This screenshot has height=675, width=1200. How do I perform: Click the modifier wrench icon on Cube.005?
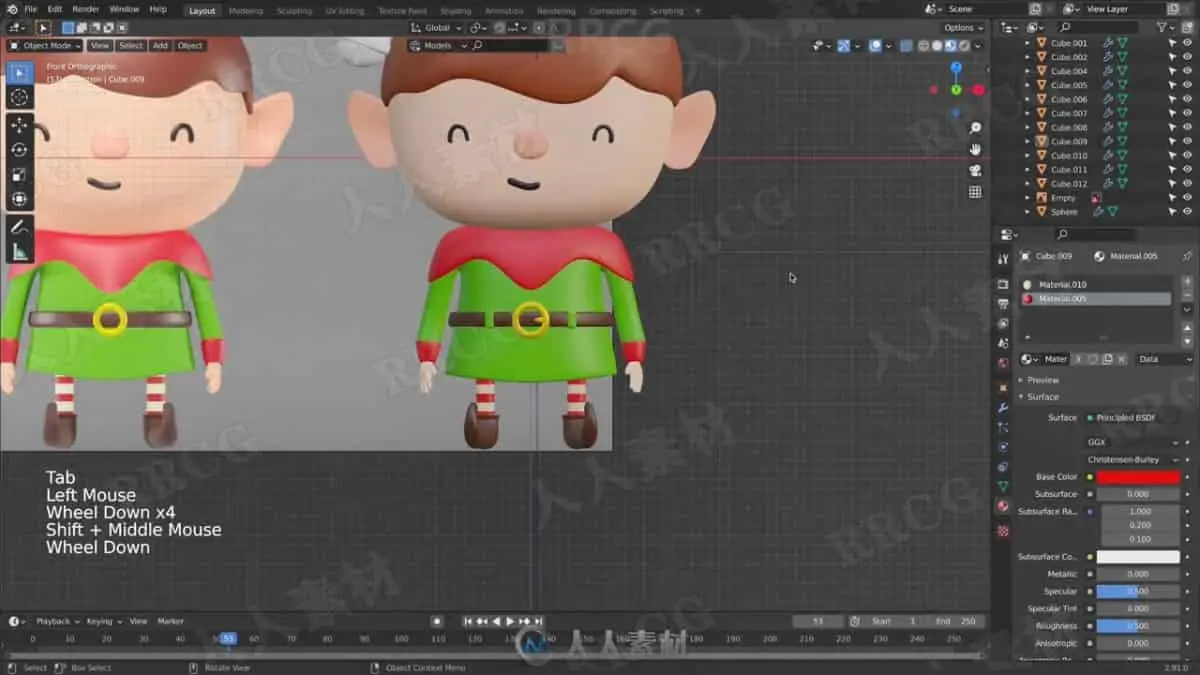1108,85
